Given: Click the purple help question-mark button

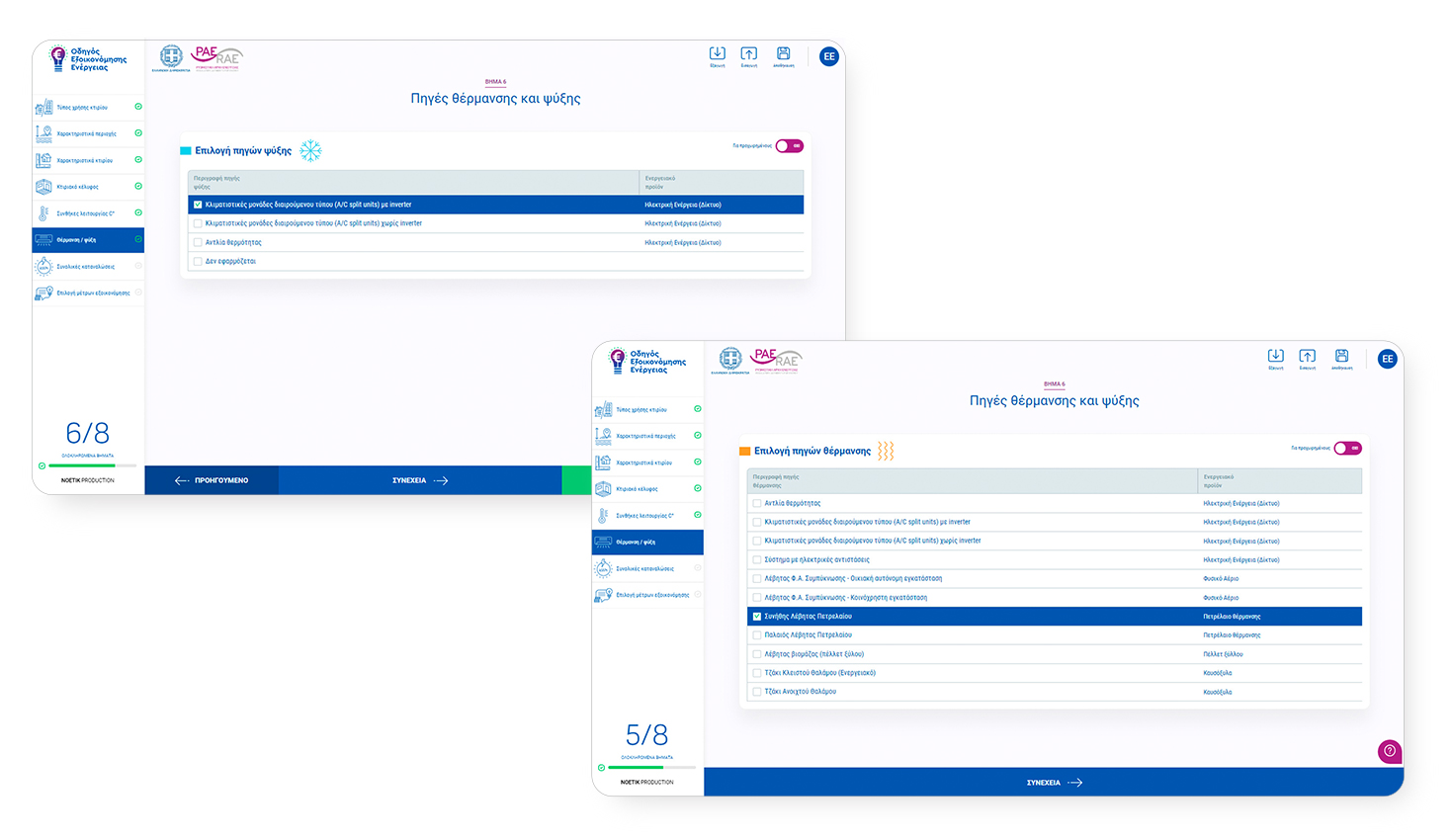Looking at the screenshot, I should click(x=1389, y=751).
